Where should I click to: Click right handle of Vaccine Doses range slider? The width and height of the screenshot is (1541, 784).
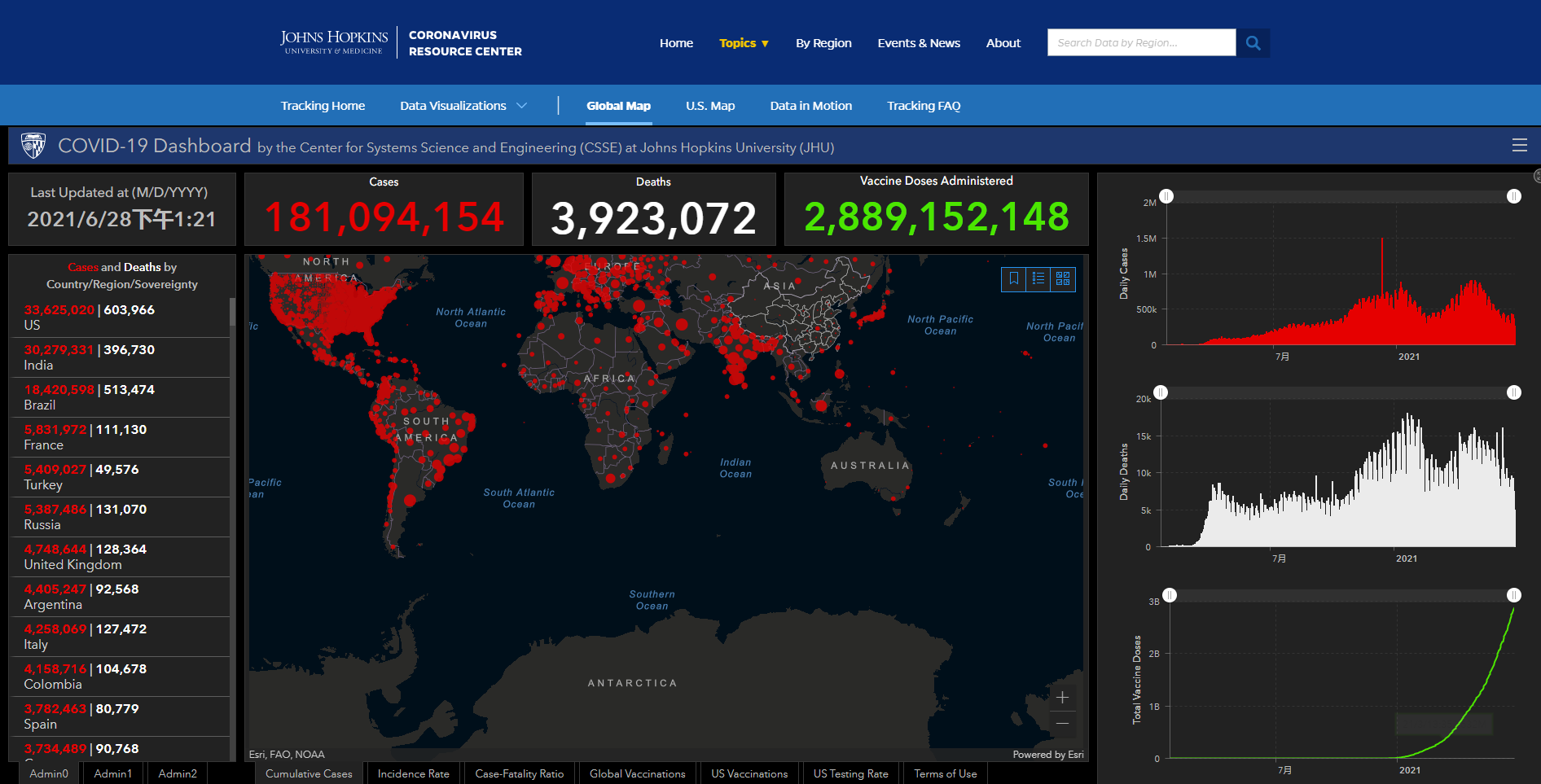[1514, 595]
